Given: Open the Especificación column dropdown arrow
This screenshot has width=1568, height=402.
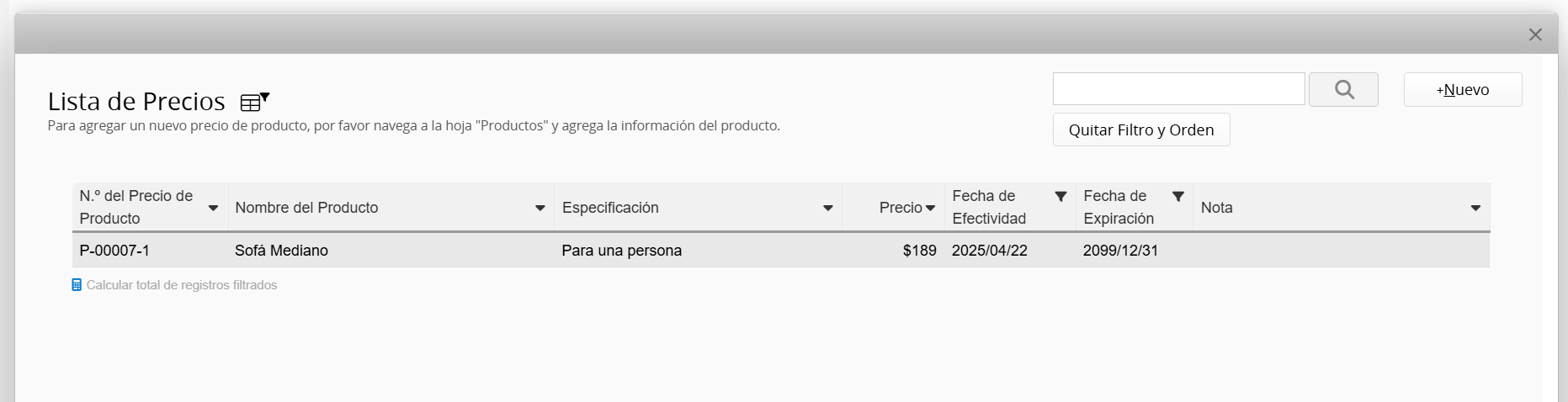Looking at the screenshot, I should [x=827, y=208].
